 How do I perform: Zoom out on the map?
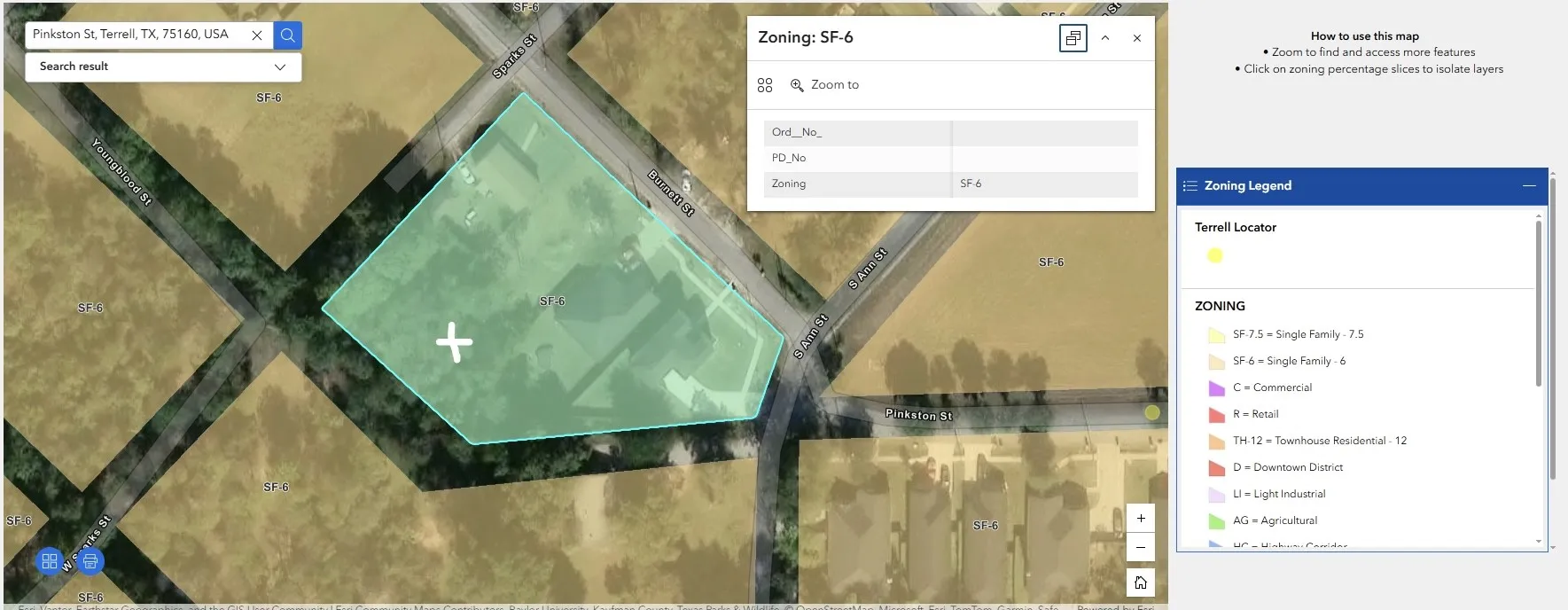[1141, 547]
